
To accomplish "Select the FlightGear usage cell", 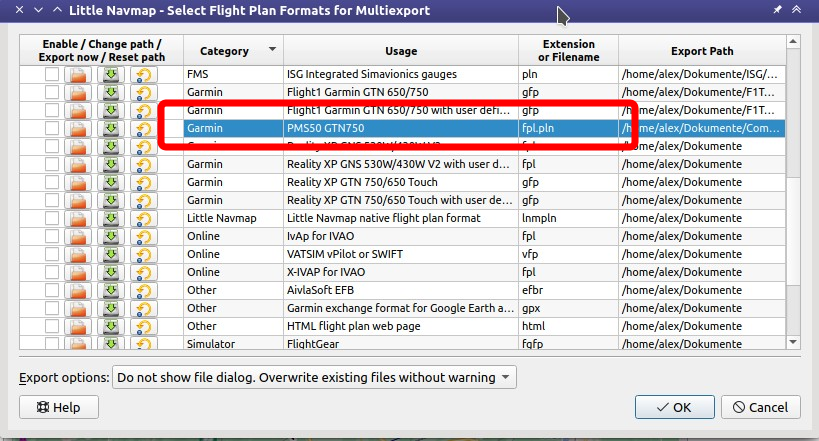I will coord(401,343).
